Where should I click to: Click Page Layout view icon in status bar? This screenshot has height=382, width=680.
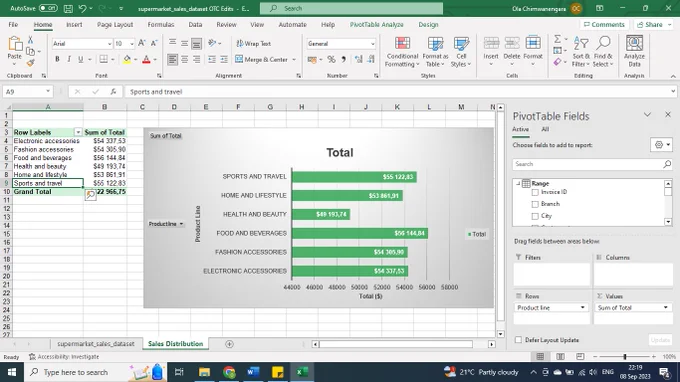tap(560, 356)
